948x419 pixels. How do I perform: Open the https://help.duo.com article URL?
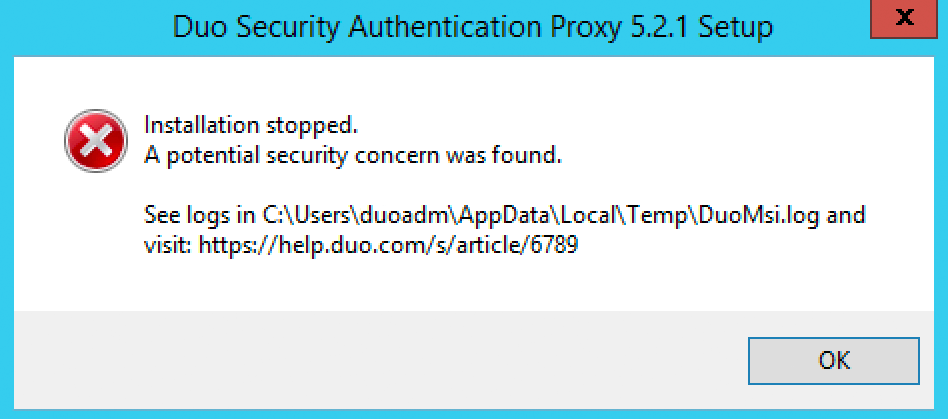pyautogui.click(x=388, y=244)
